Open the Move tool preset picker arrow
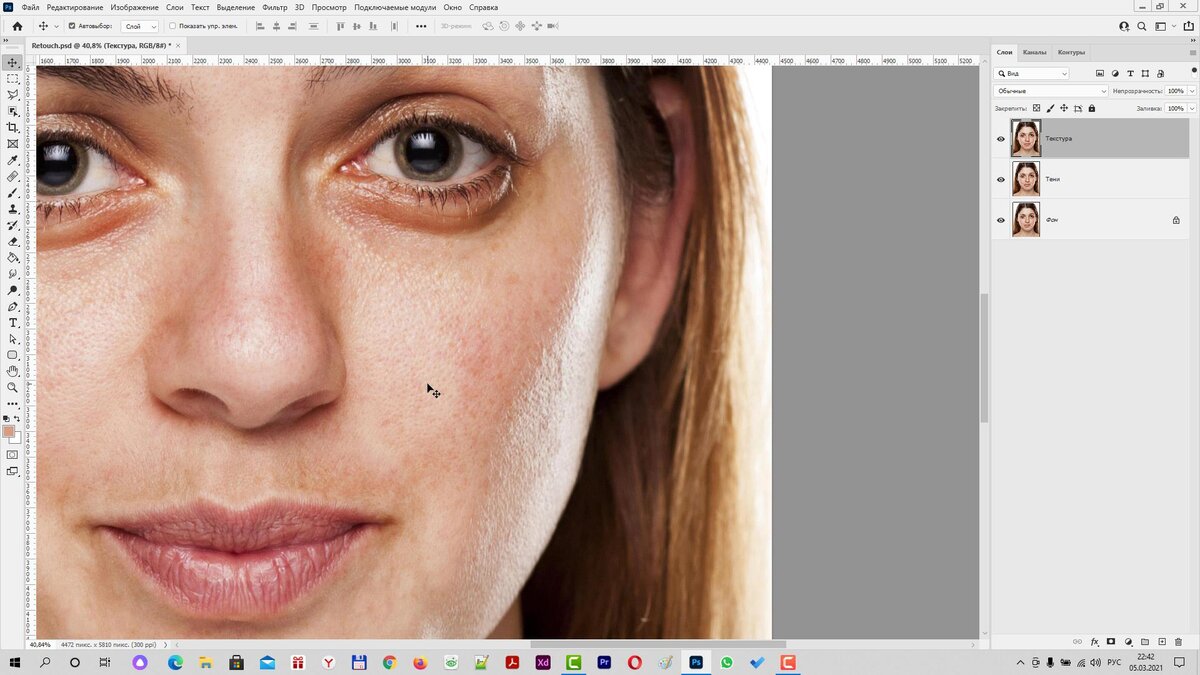 [x=56, y=26]
